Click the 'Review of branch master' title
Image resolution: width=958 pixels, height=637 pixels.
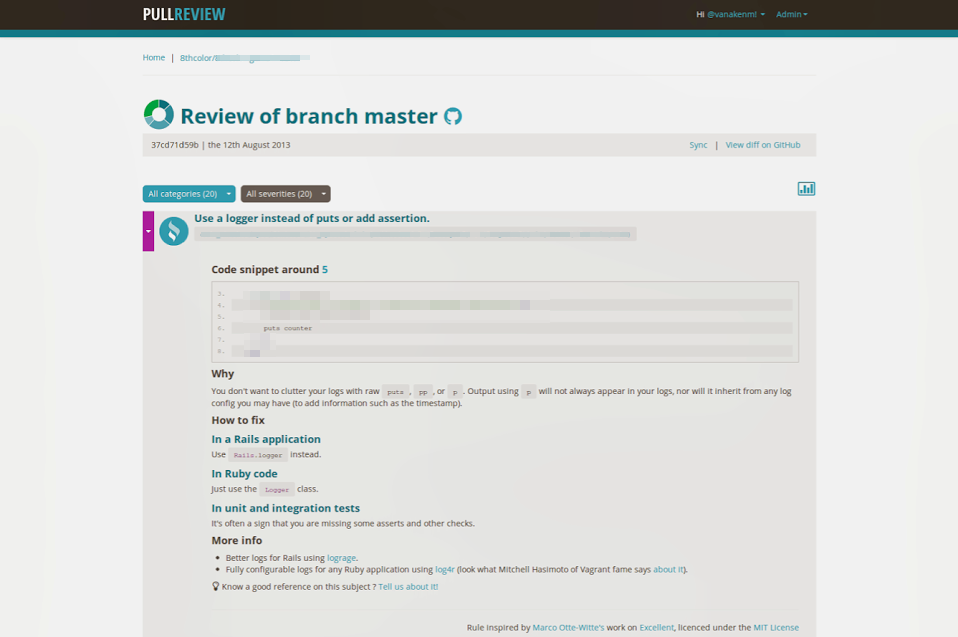(x=309, y=116)
